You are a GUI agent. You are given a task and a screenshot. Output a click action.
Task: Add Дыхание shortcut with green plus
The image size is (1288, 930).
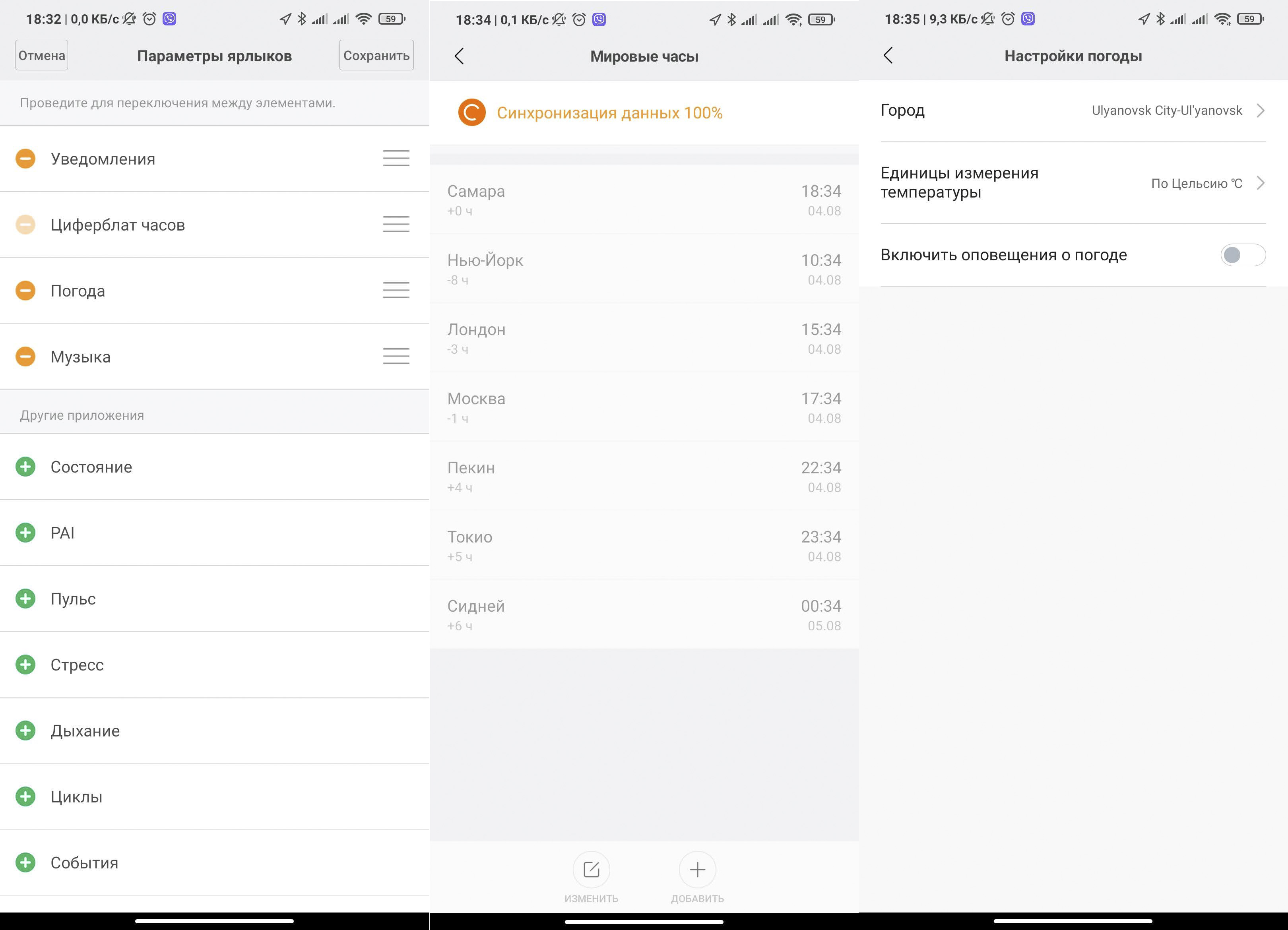25,730
